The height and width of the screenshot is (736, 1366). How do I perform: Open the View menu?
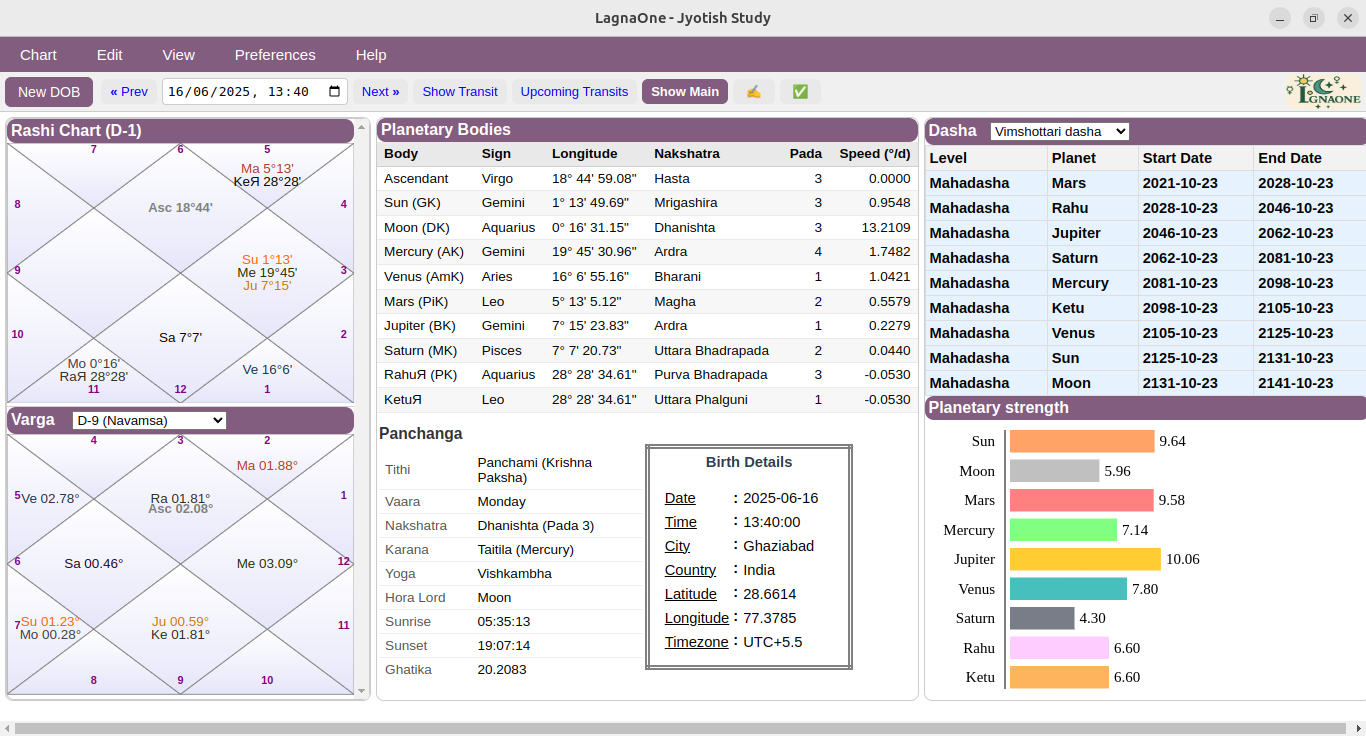(179, 55)
